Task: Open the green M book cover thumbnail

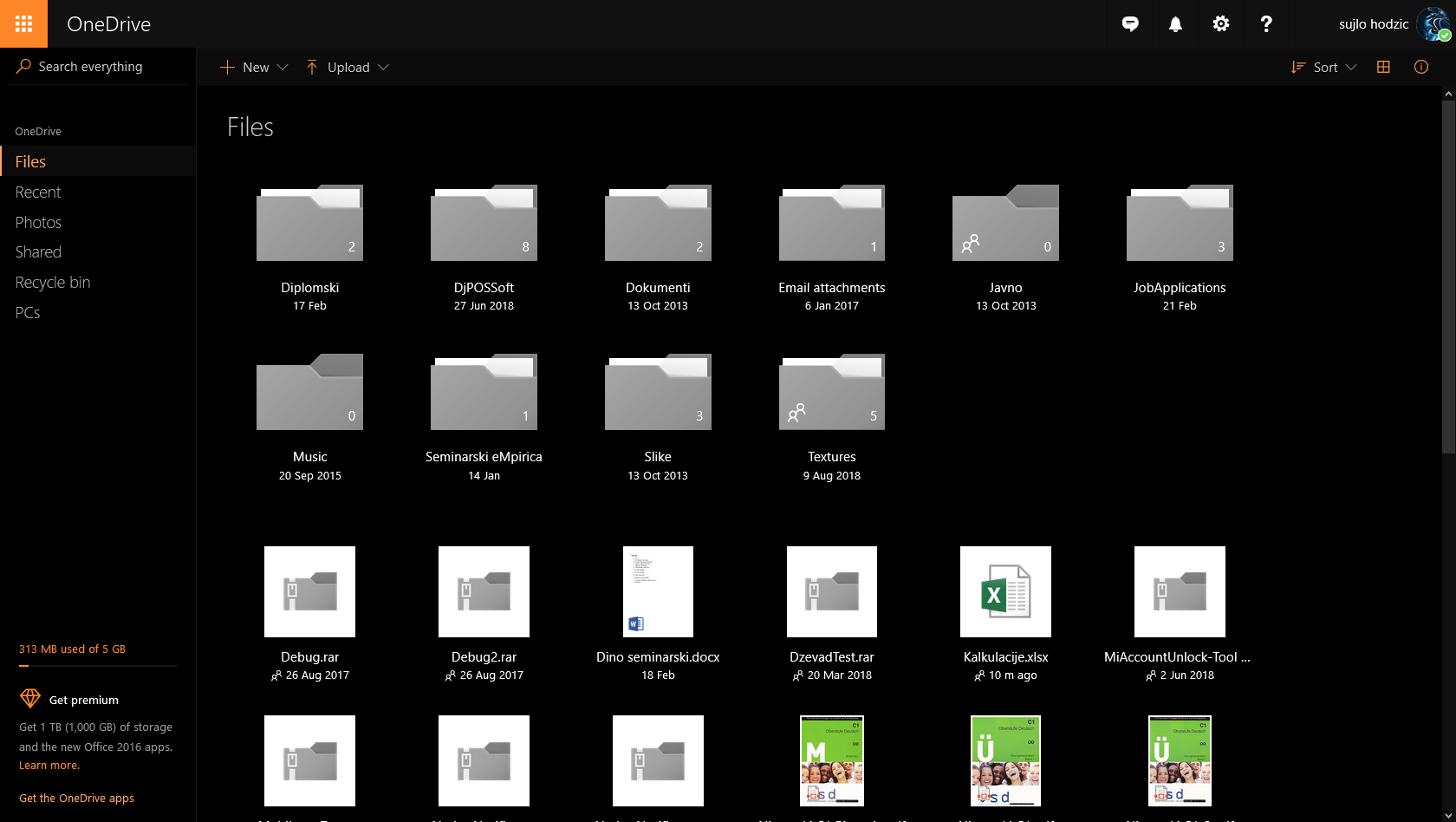Action: tap(832, 760)
